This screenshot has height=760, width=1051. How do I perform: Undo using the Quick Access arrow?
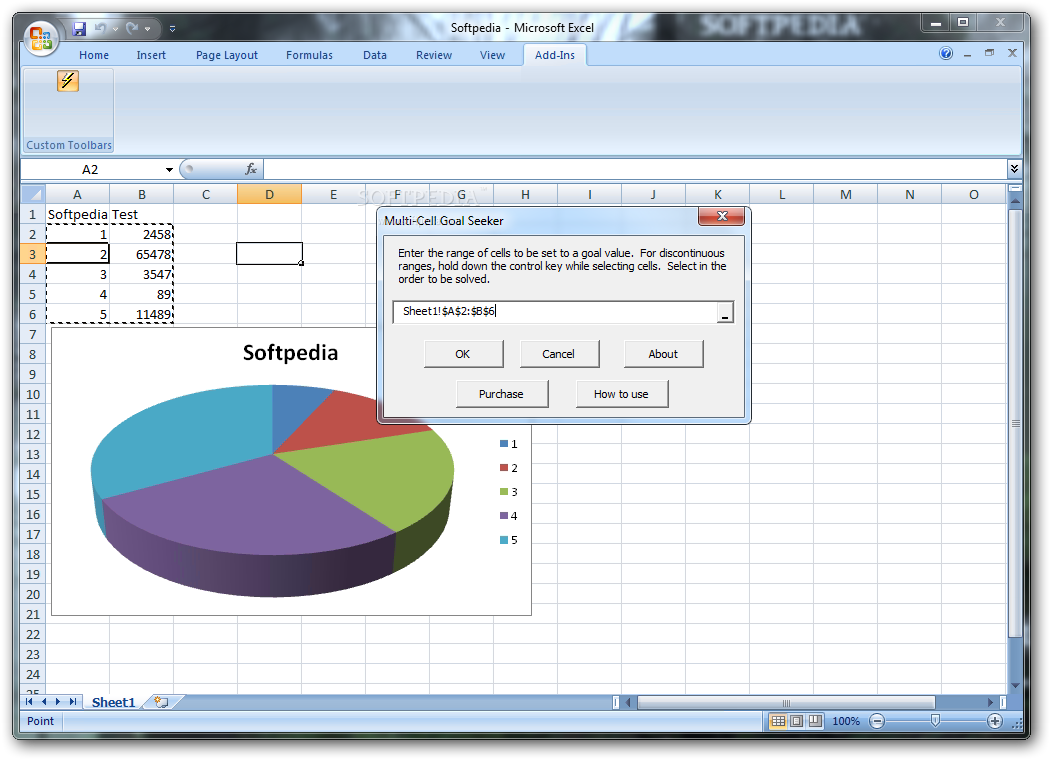coord(101,28)
